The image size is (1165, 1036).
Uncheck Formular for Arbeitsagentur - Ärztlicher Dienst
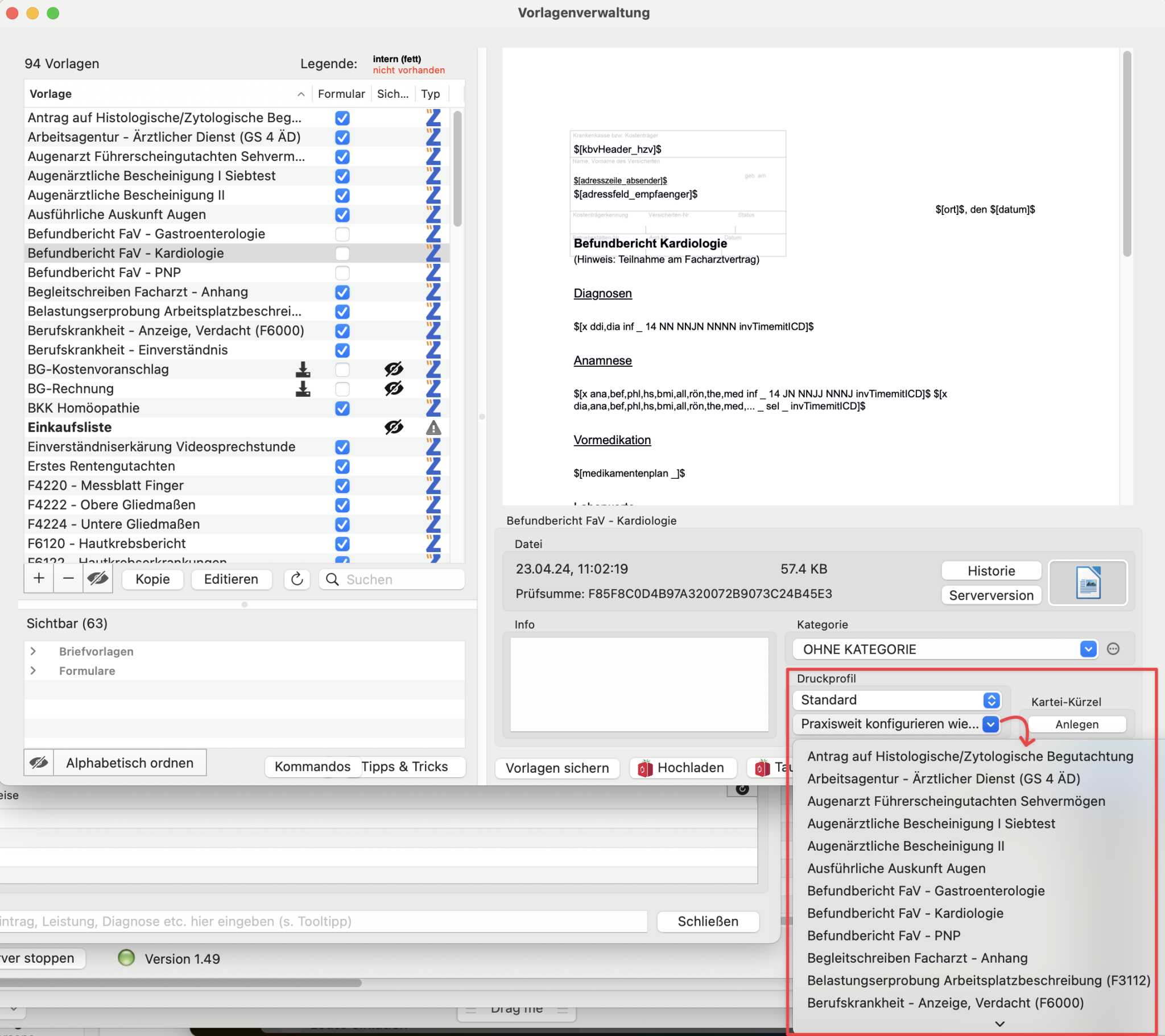[x=342, y=138]
